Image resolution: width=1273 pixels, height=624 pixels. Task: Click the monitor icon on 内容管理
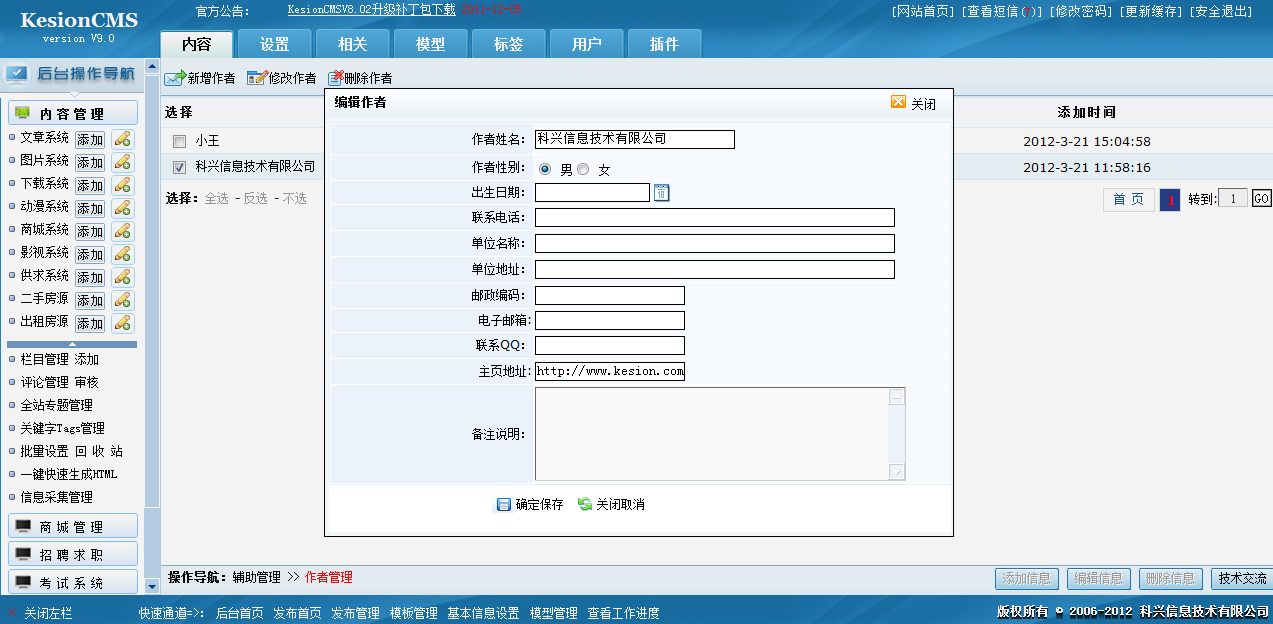pyautogui.click(x=23, y=114)
